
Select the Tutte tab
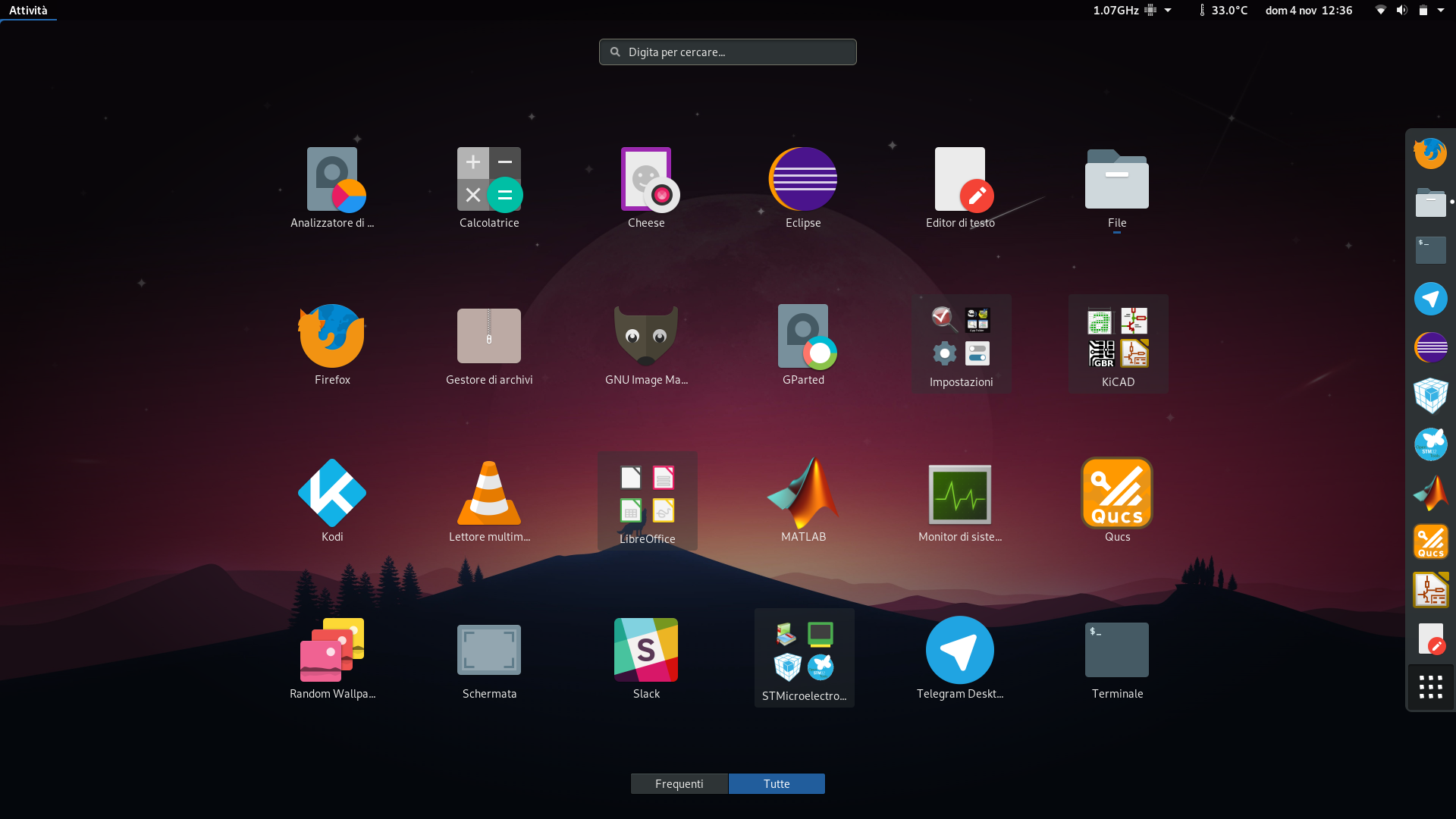pyautogui.click(x=777, y=784)
